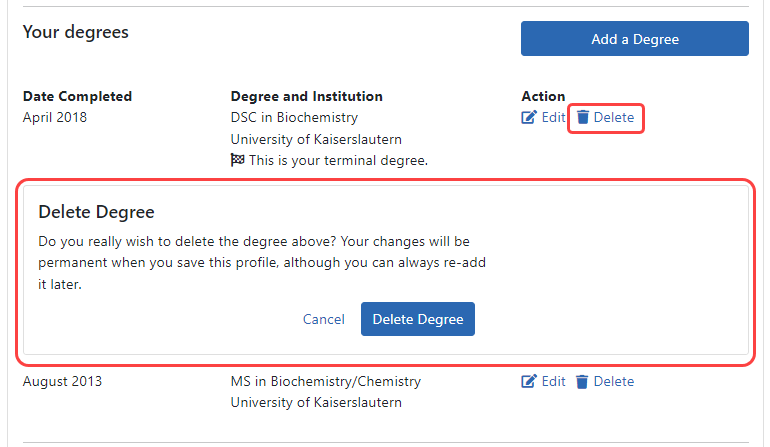The height and width of the screenshot is (447, 770).
Task: Select the Edit text for April 2018 degree
Action: click(553, 118)
